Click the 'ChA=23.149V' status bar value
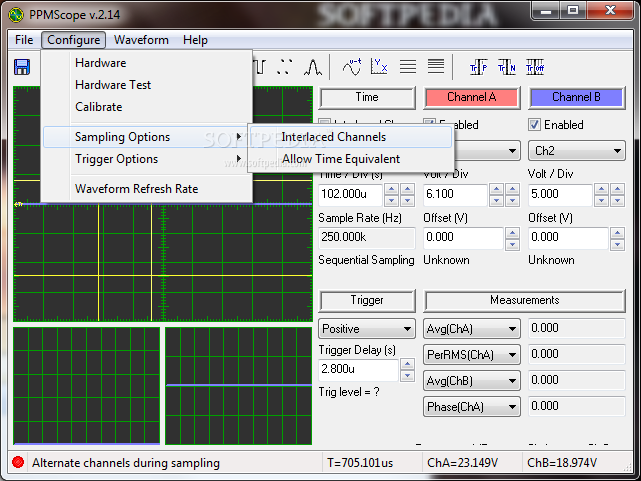Viewport: 641px width, 481px height. pyautogui.click(x=462, y=463)
